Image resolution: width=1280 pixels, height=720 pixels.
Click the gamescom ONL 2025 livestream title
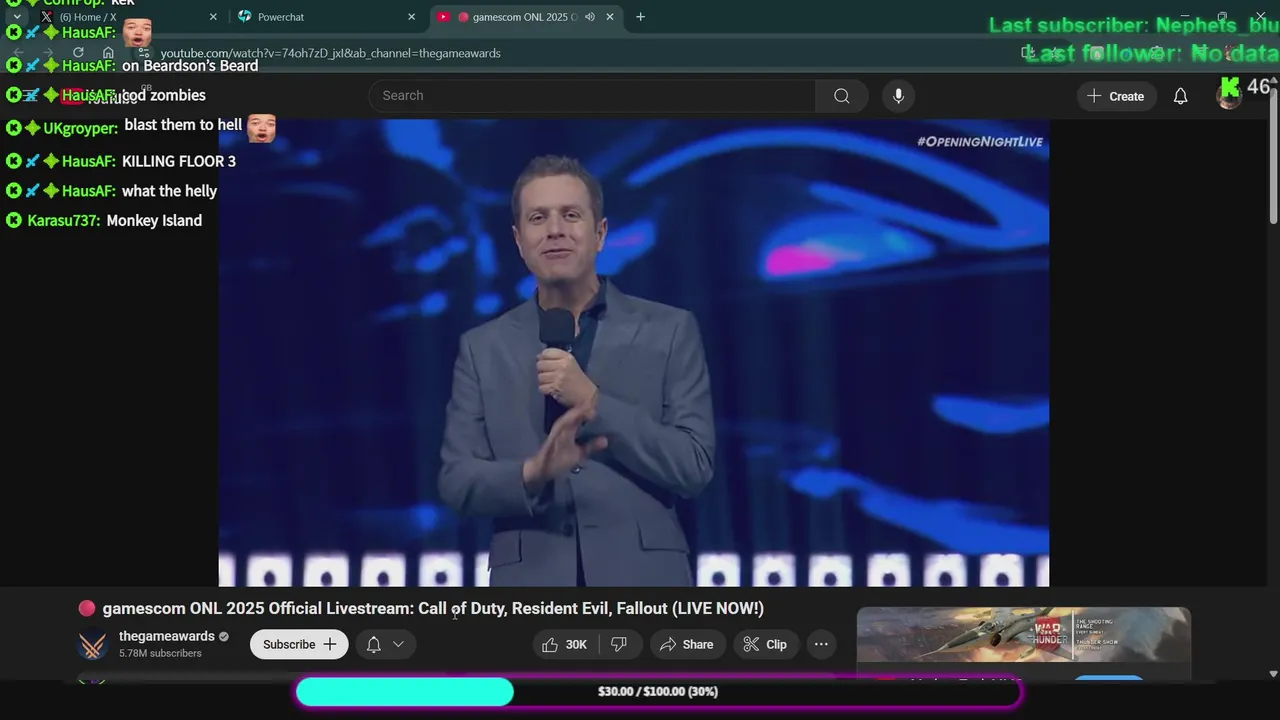click(x=433, y=608)
